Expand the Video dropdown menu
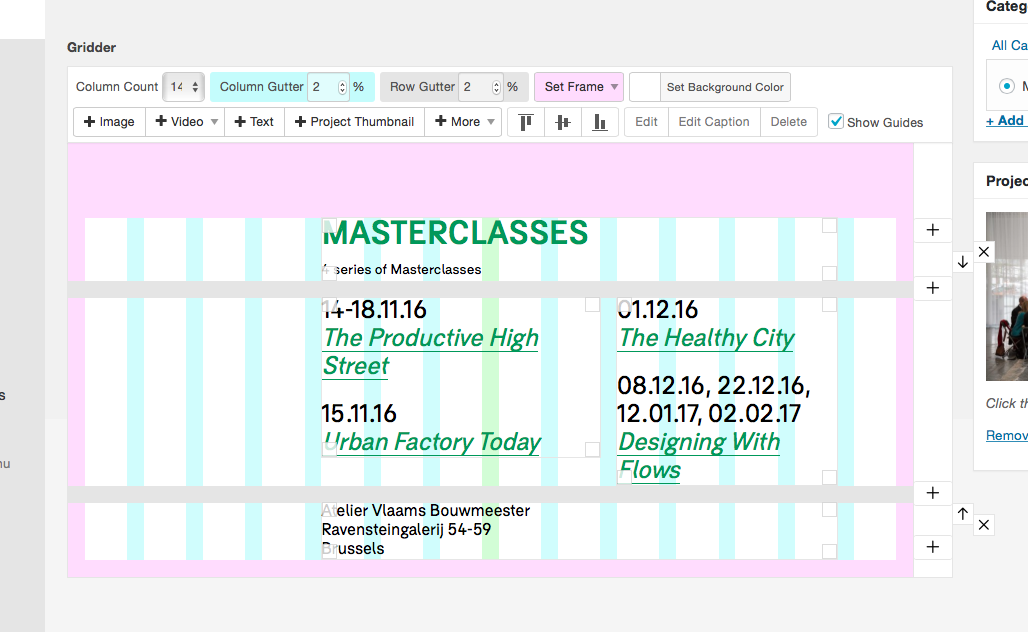 (x=185, y=122)
